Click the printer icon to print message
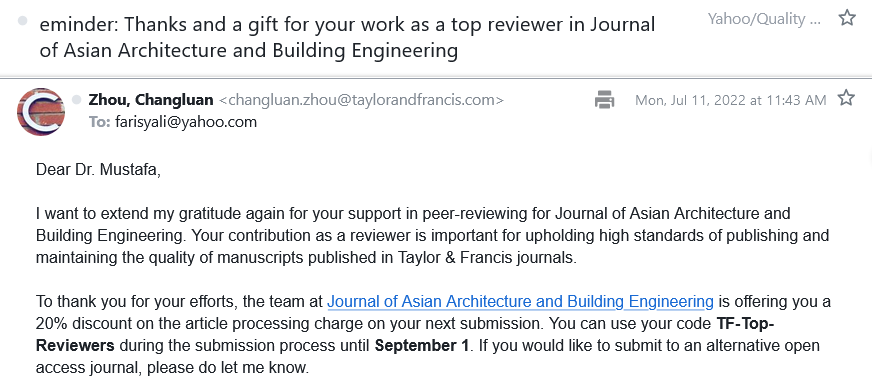This screenshot has width=872, height=378. point(605,100)
